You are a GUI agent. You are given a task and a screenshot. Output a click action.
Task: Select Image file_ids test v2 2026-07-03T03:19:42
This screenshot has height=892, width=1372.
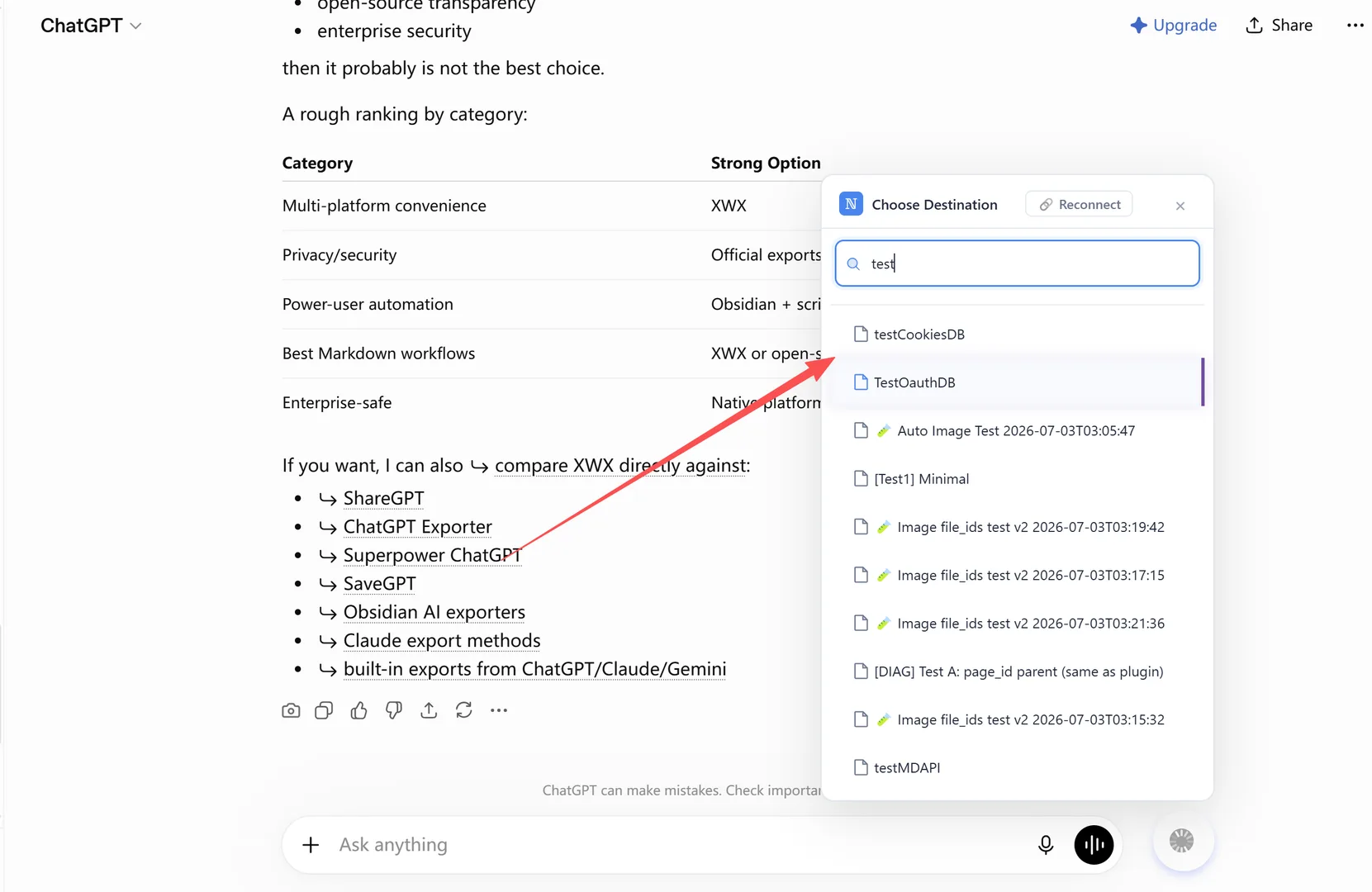click(1017, 527)
